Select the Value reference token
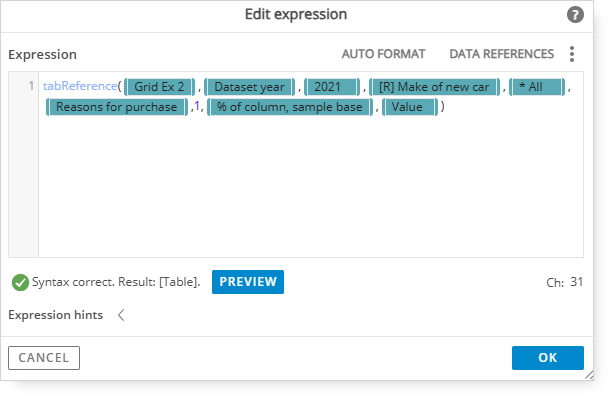The height and width of the screenshot is (396, 609). click(x=410, y=107)
